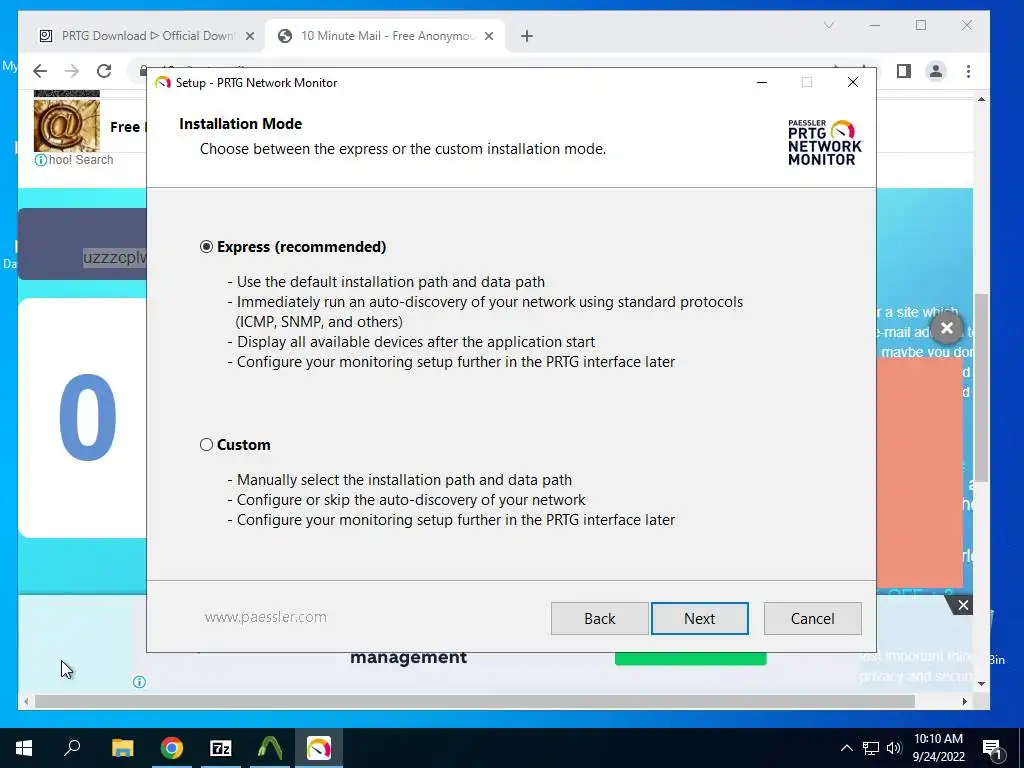Close the PRTG Download tab
The width and height of the screenshot is (1024, 768).
click(249, 36)
